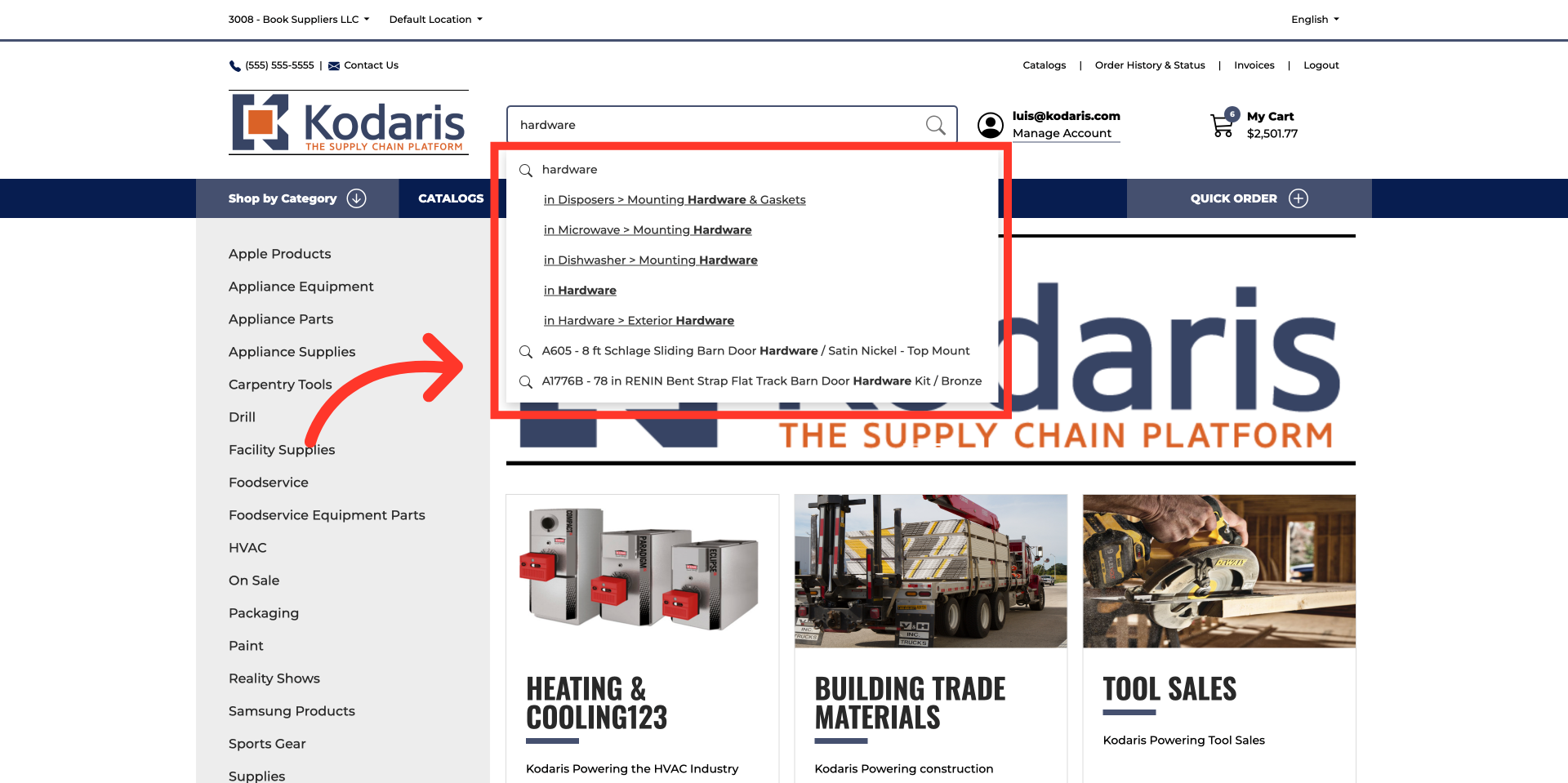
Task: Select 'in Hardware > Exterior Hardware' suggestion
Action: (639, 321)
